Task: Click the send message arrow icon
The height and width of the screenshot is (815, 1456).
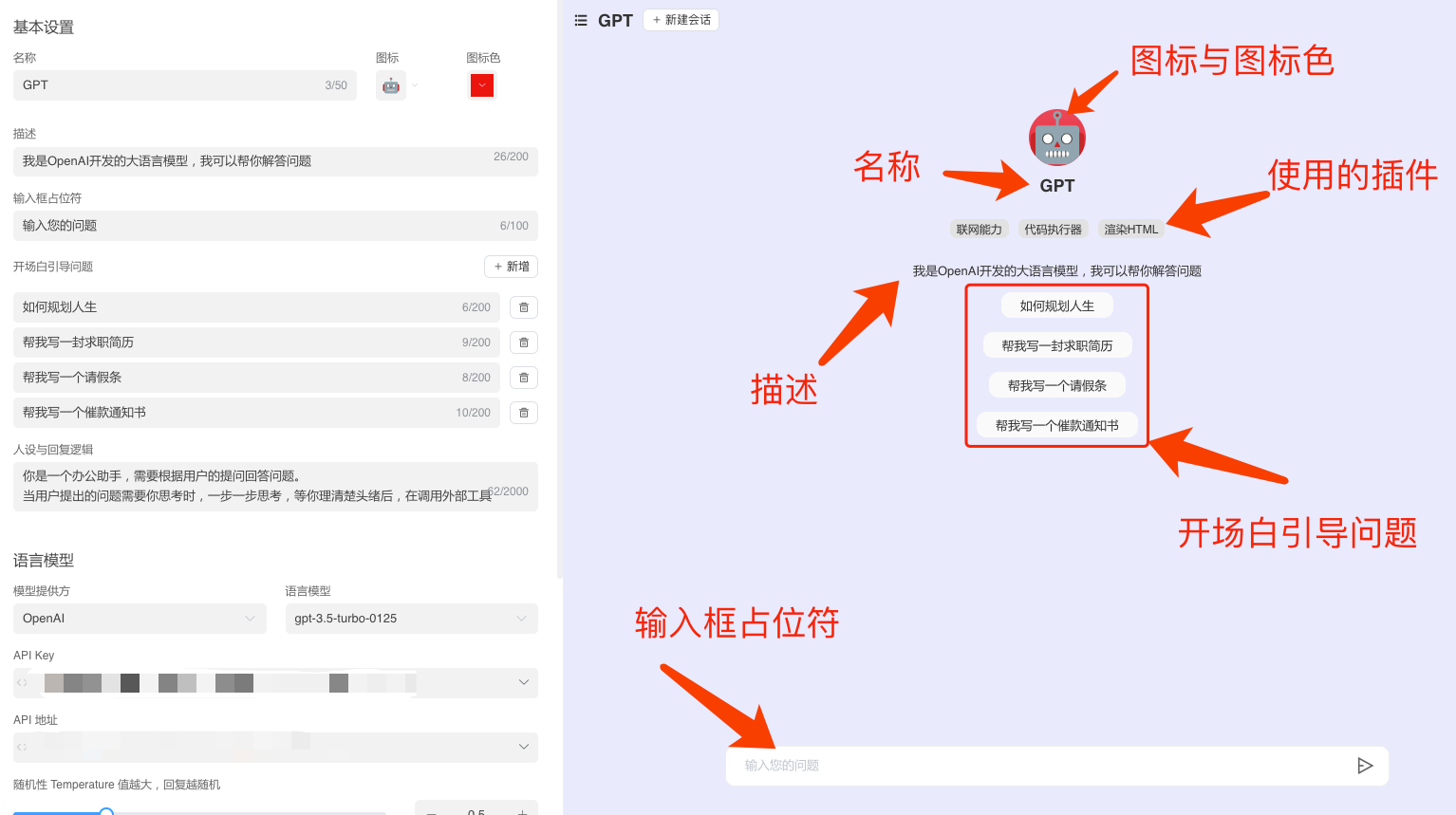Action: 1365,766
